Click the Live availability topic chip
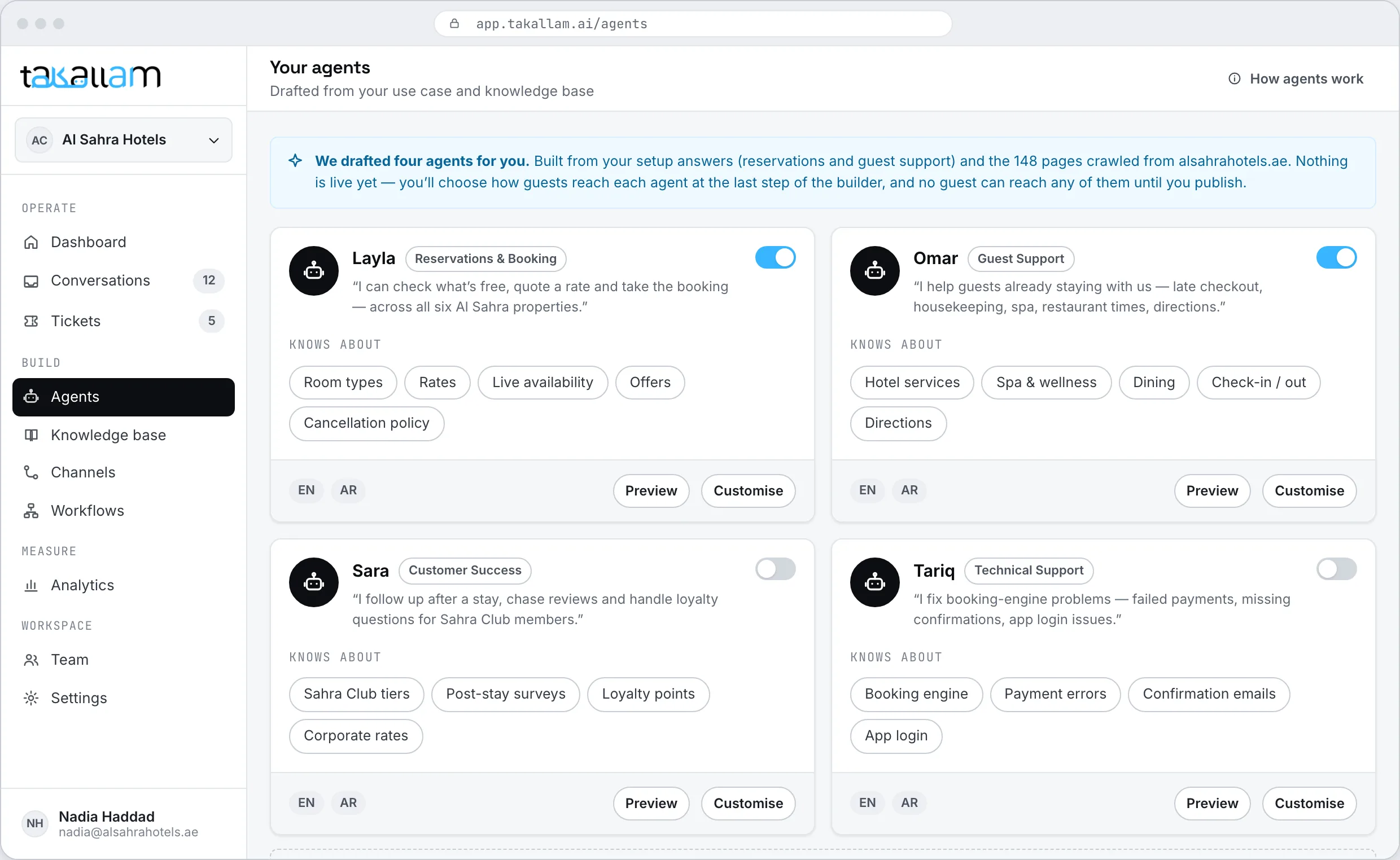The image size is (1400, 860). pyautogui.click(x=542, y=382)
